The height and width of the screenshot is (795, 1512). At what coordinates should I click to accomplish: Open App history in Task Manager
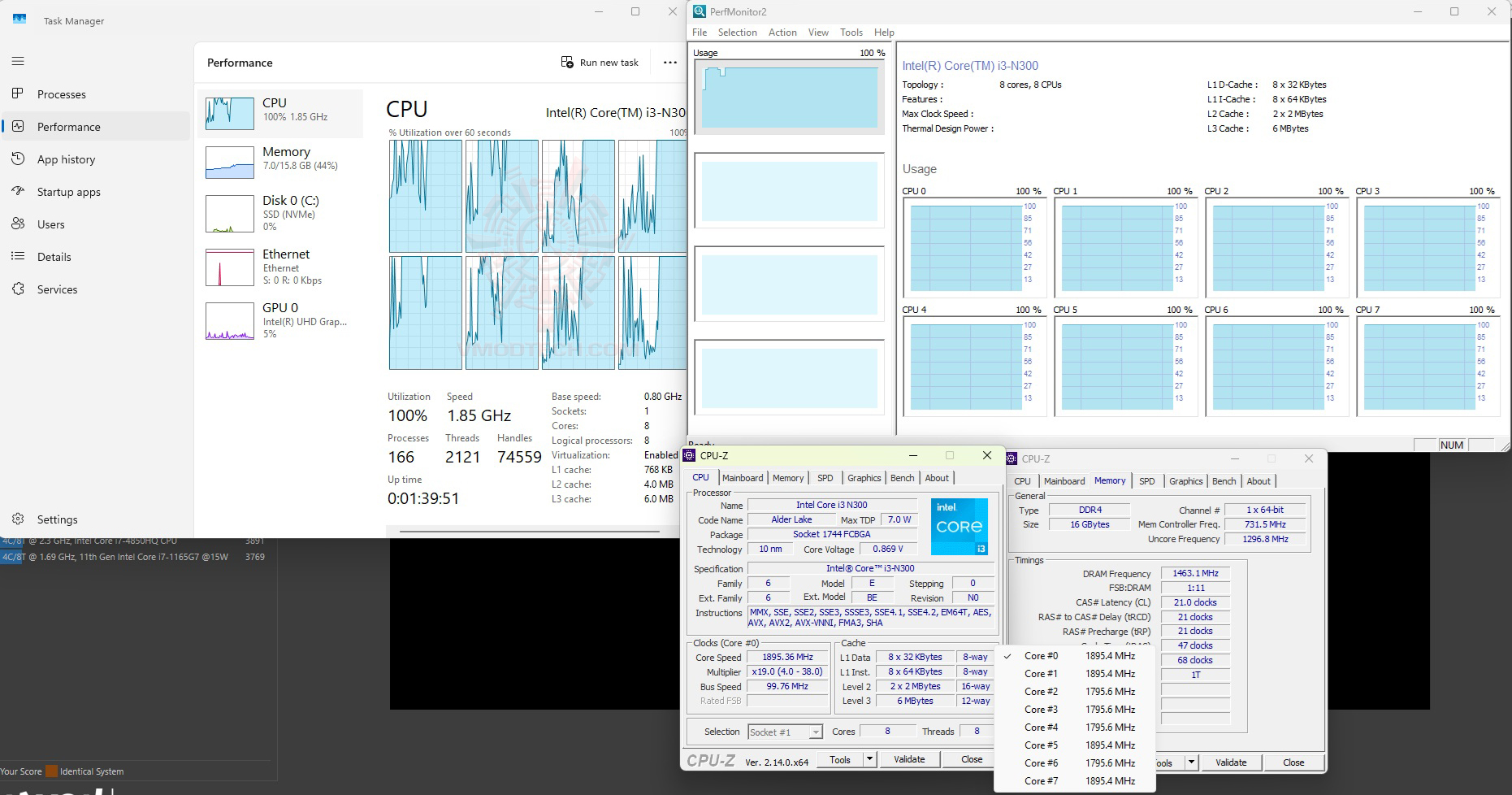coord(96,159)
